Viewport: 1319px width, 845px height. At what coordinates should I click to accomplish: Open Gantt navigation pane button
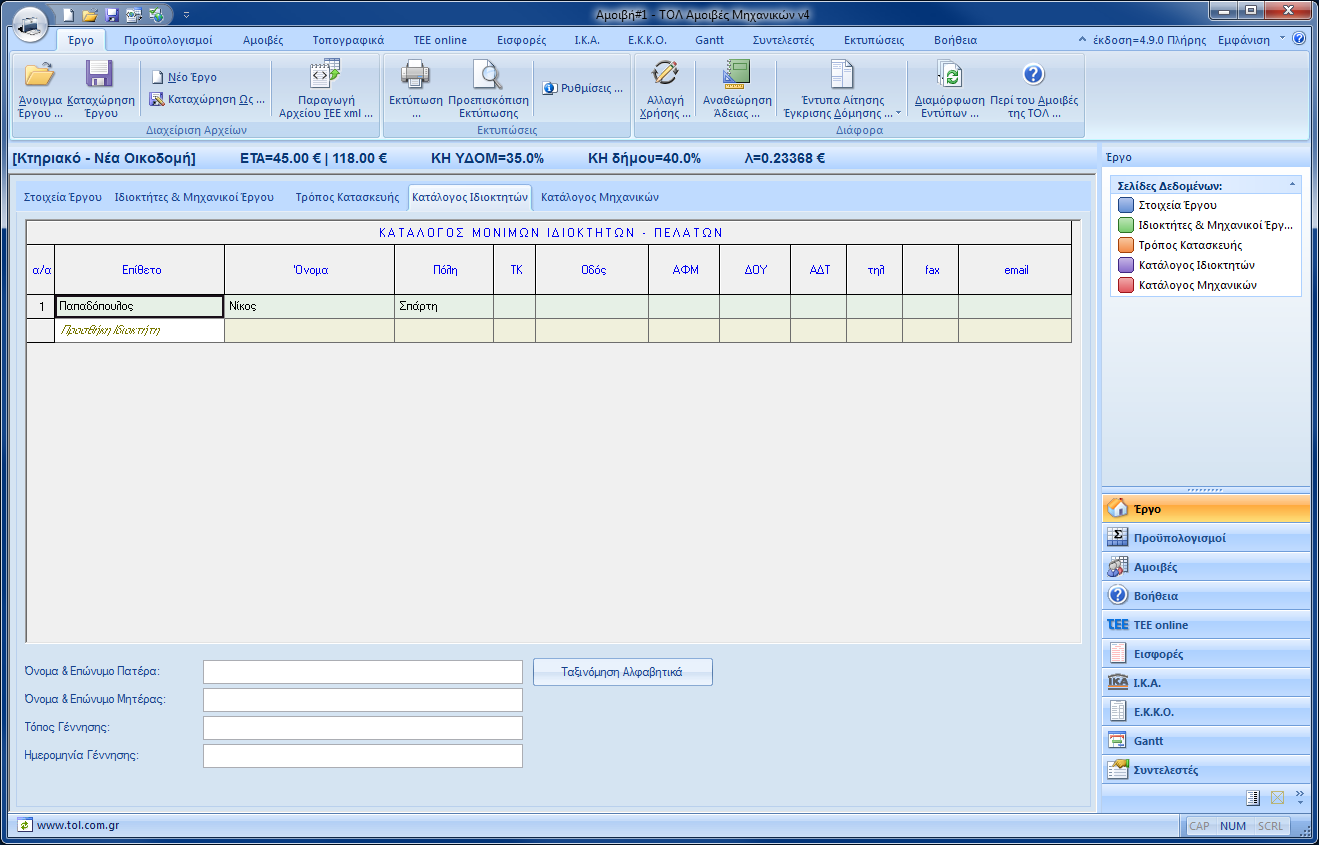coord(1206,741)
